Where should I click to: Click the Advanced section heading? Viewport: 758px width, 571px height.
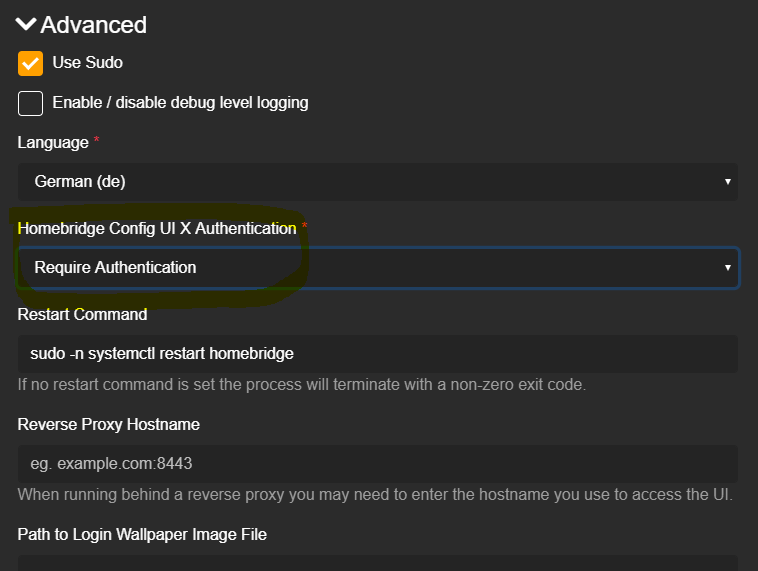coord(93,24)
